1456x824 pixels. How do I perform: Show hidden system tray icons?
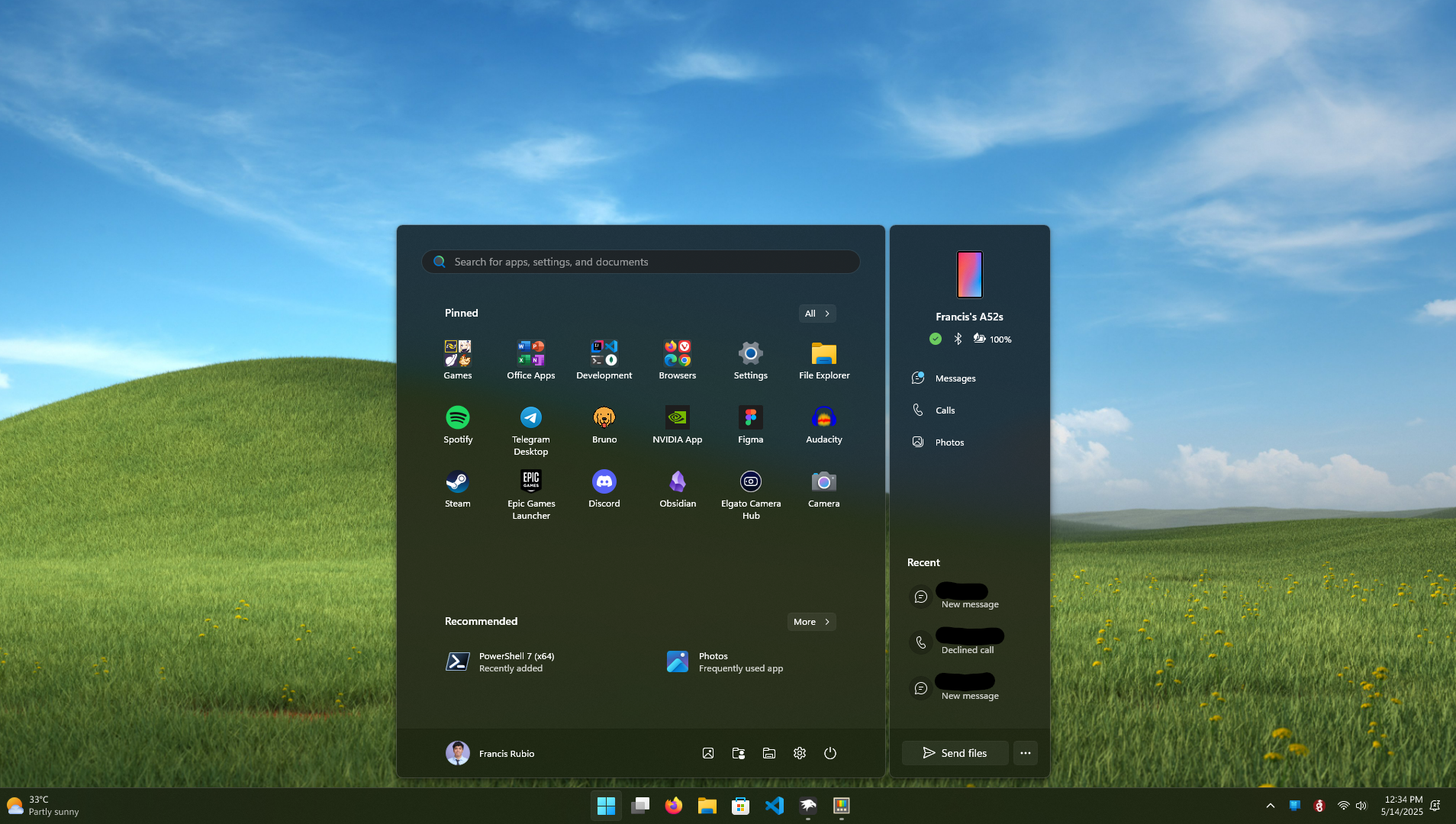pyautogui.click(x=1270, y=806)
